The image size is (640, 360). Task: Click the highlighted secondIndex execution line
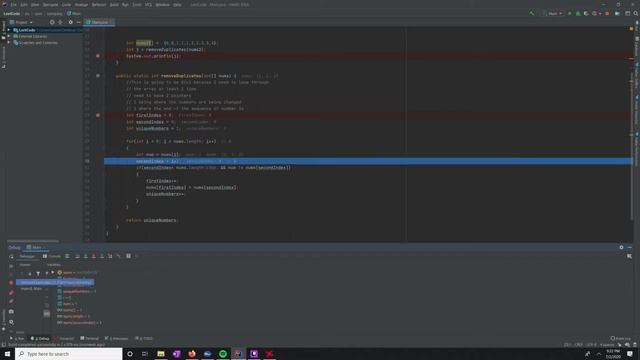tap(368, 161)
